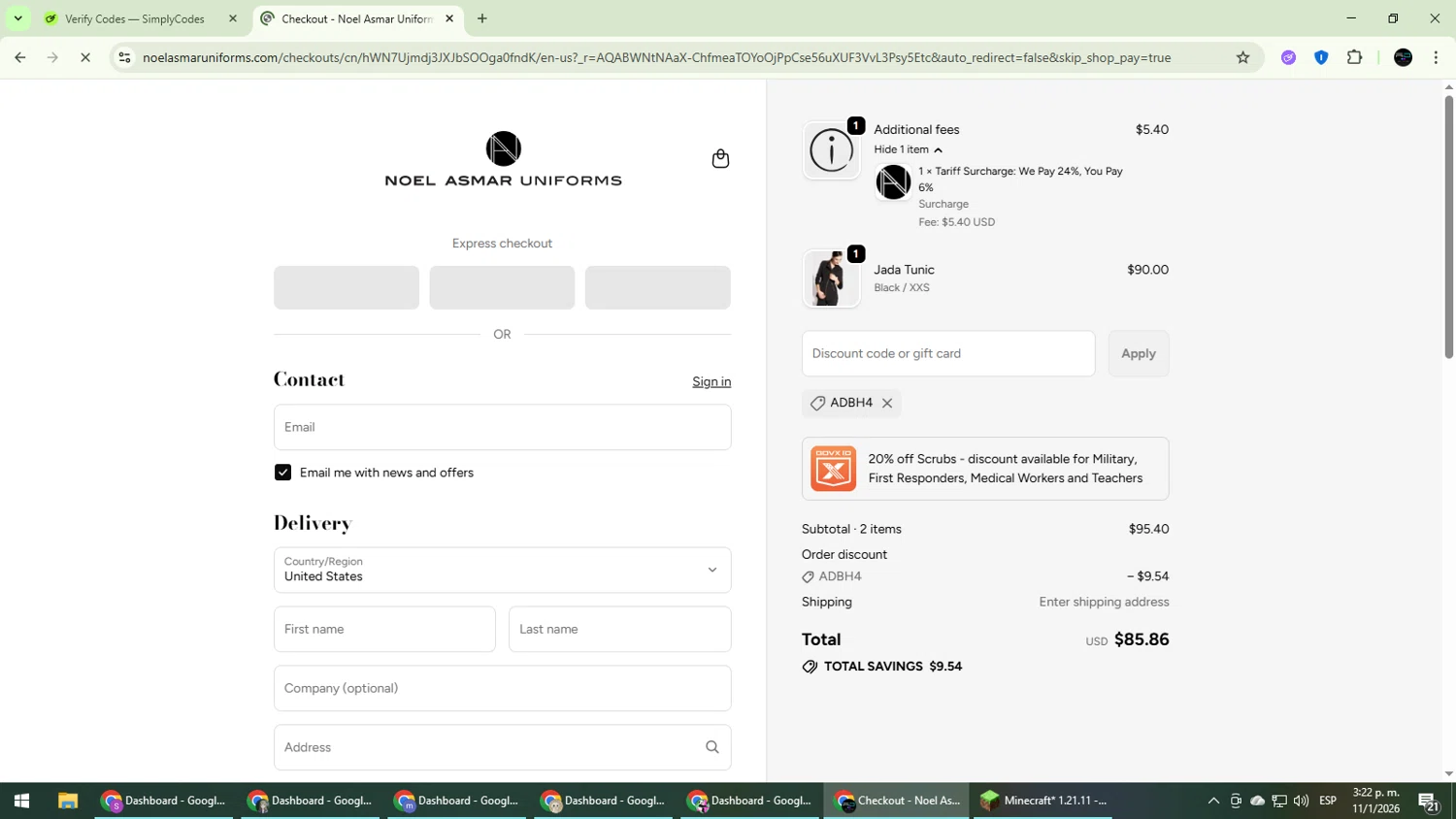The width and height of the screenshot is (1456, 819).
Task: Close the Checkout - Noel Asmar tab
Action: 449,18
